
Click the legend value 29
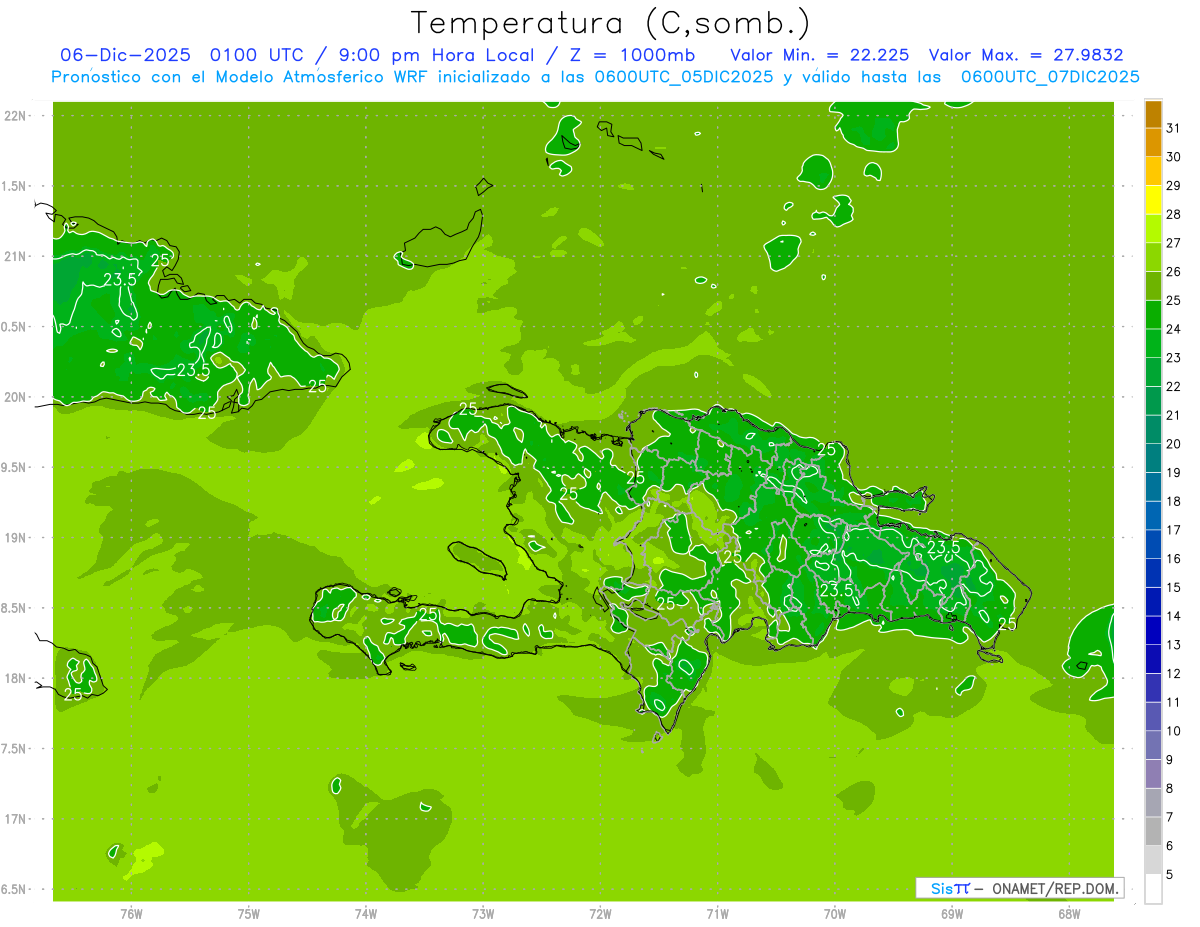pyautogui.click(x=1174, y=185)
